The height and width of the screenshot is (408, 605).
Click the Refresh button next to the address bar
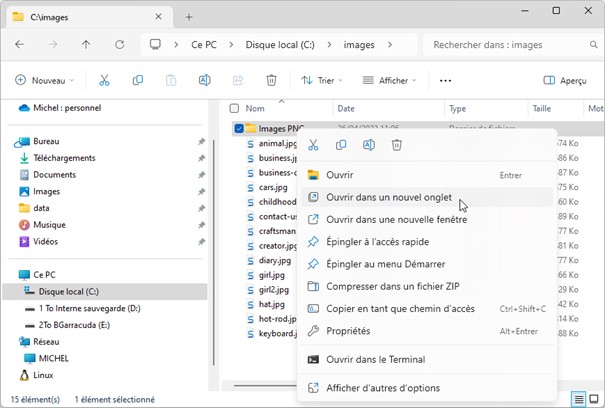[x=120, y=45]
